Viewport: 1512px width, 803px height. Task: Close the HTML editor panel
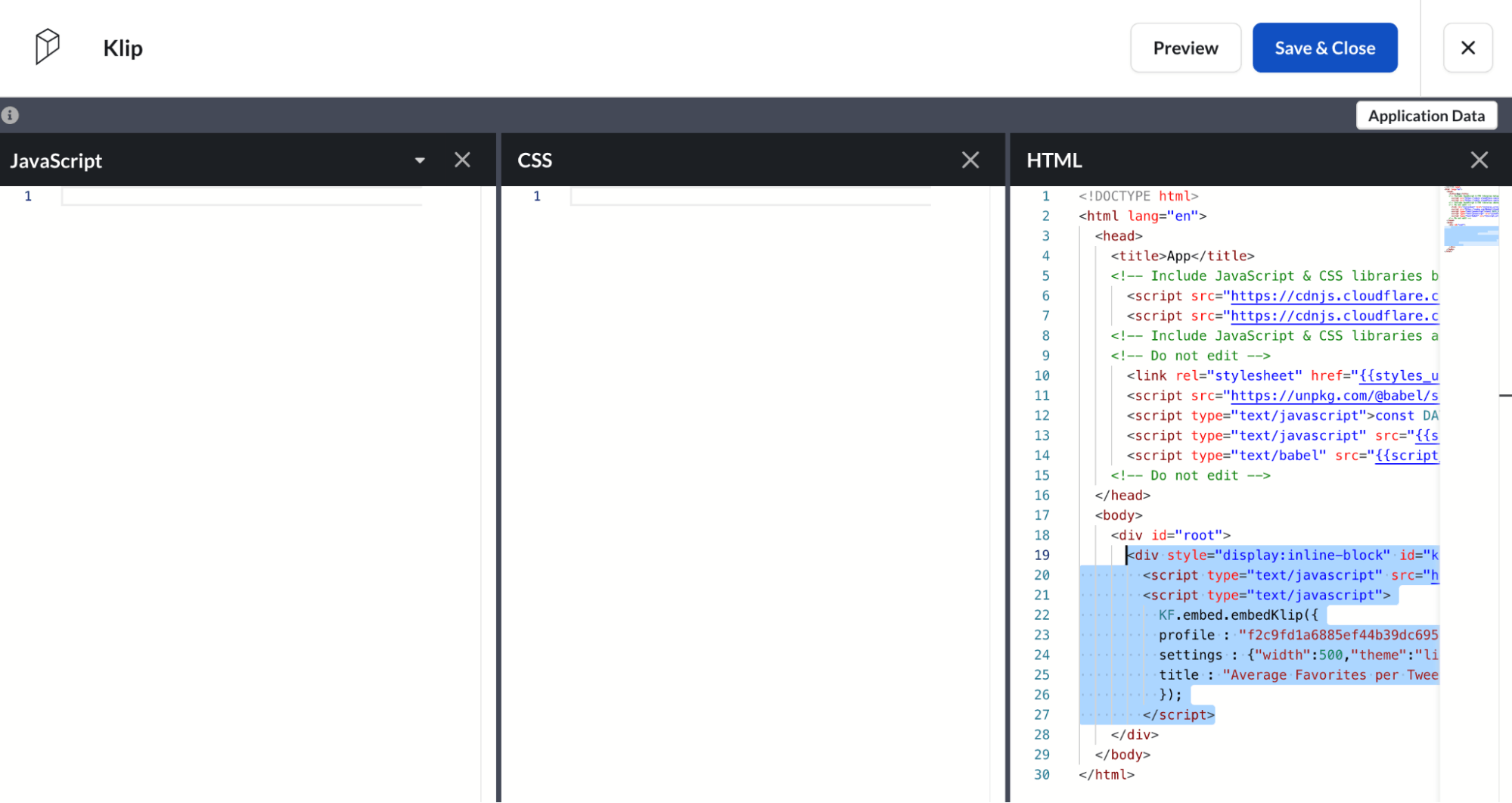(1479, 160)
